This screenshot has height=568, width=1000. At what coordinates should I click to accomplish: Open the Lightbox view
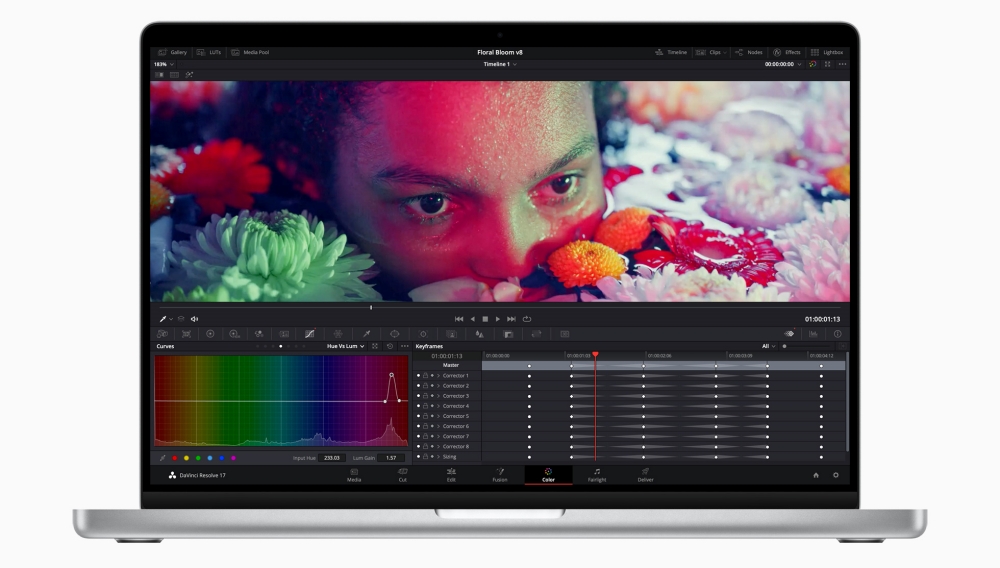point(827,52)
